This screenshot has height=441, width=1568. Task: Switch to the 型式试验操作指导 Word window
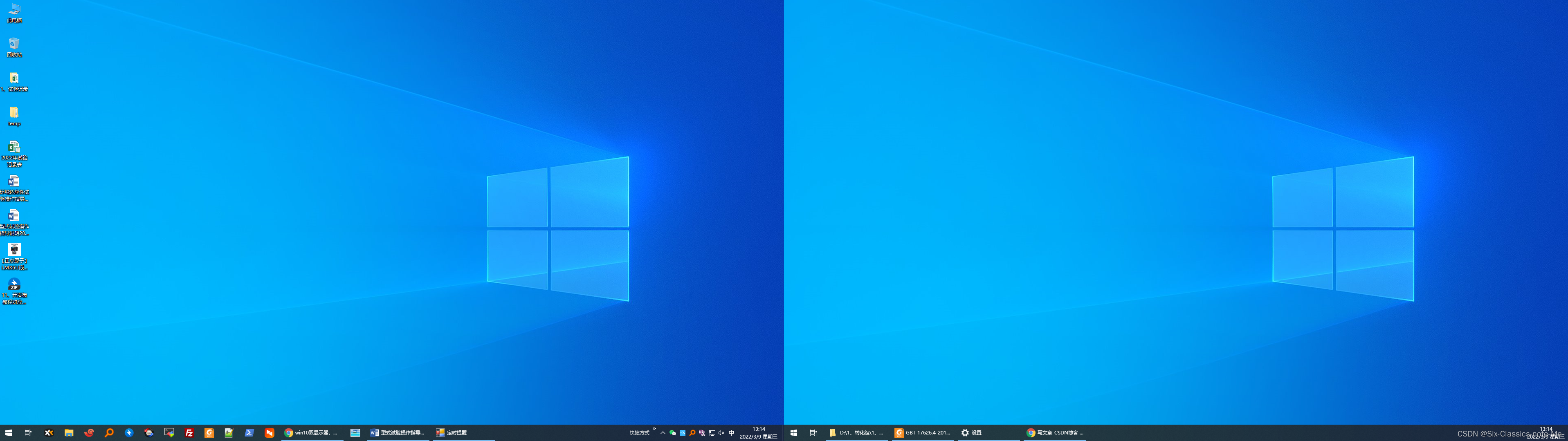(398, 432)
